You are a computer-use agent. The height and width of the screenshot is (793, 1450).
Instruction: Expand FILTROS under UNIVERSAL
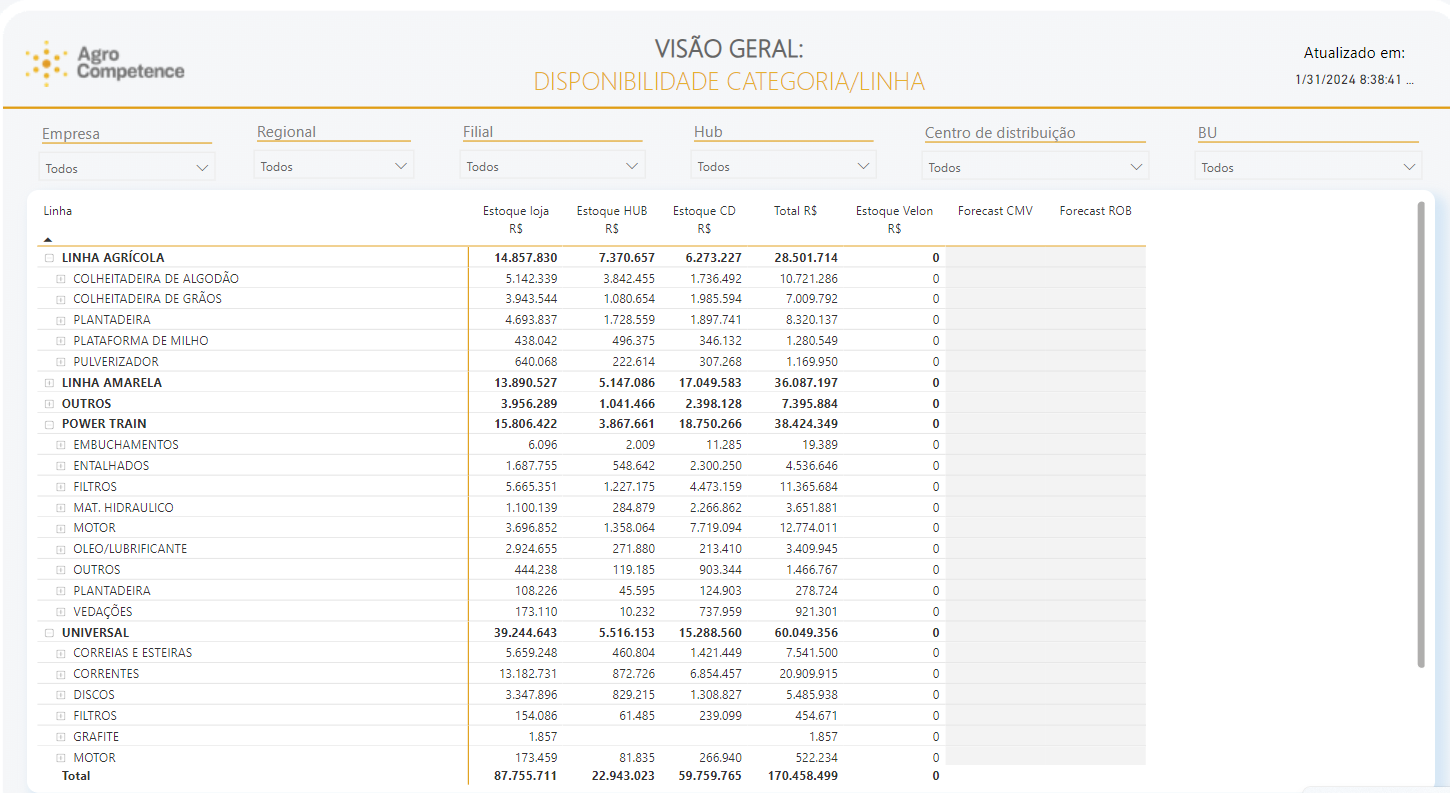[x=61, y=716]
